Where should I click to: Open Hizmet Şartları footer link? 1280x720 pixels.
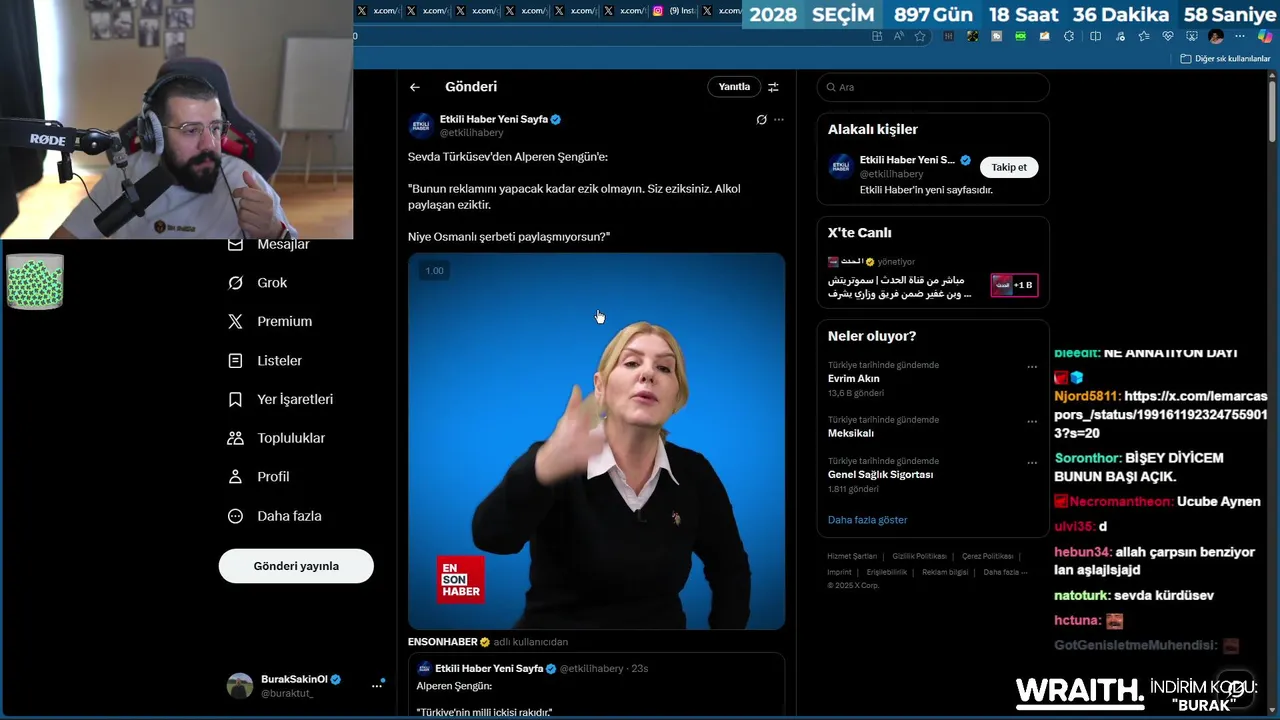coord(851,556)
